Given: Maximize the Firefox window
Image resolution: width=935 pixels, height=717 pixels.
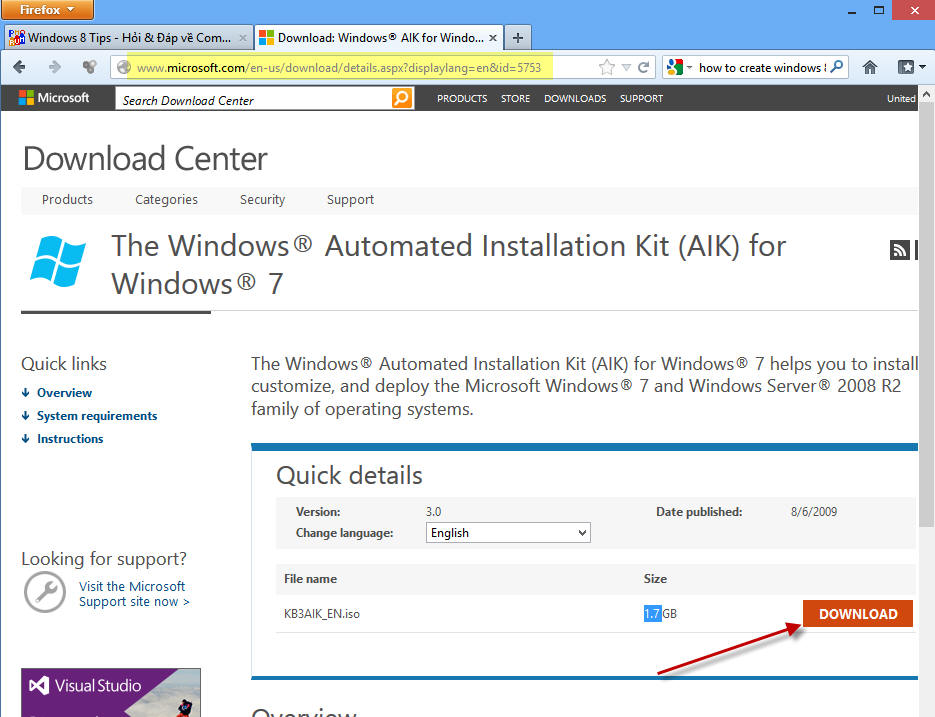Looking at the screenshot, I should point(879,10).
